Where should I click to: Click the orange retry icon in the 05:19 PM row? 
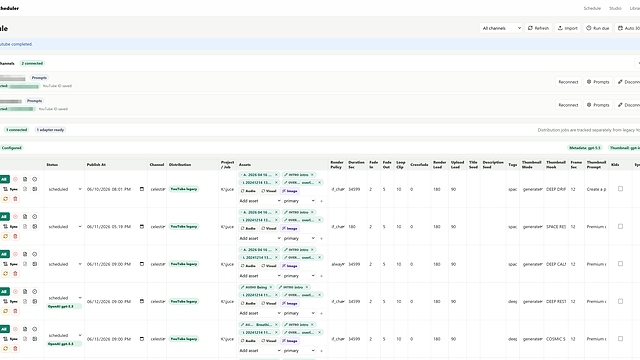click(x=5, y=236)
